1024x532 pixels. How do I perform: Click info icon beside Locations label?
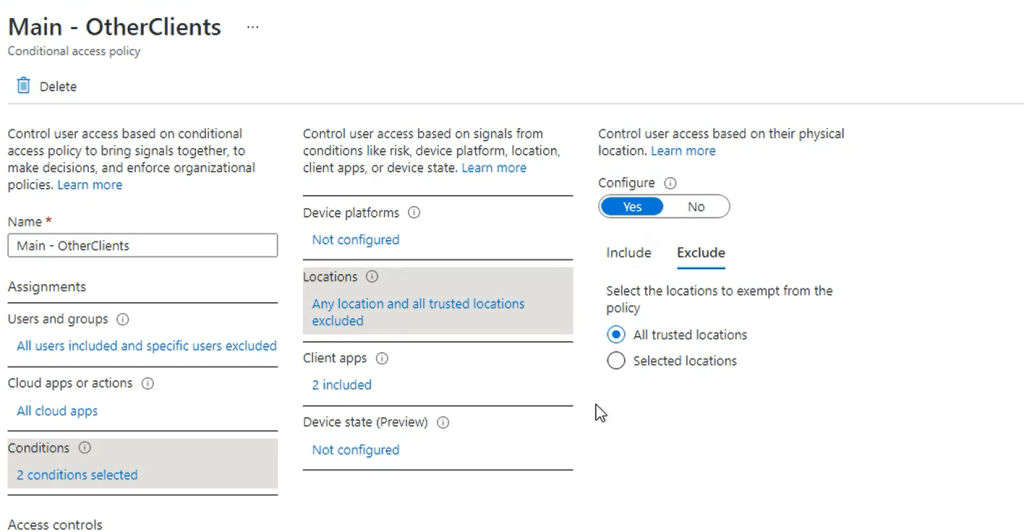(372, 277)
